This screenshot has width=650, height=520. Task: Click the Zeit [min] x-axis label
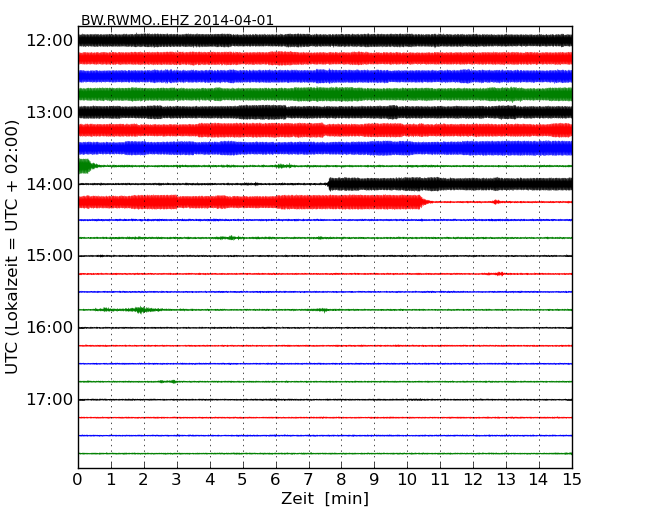click(325, 498)
